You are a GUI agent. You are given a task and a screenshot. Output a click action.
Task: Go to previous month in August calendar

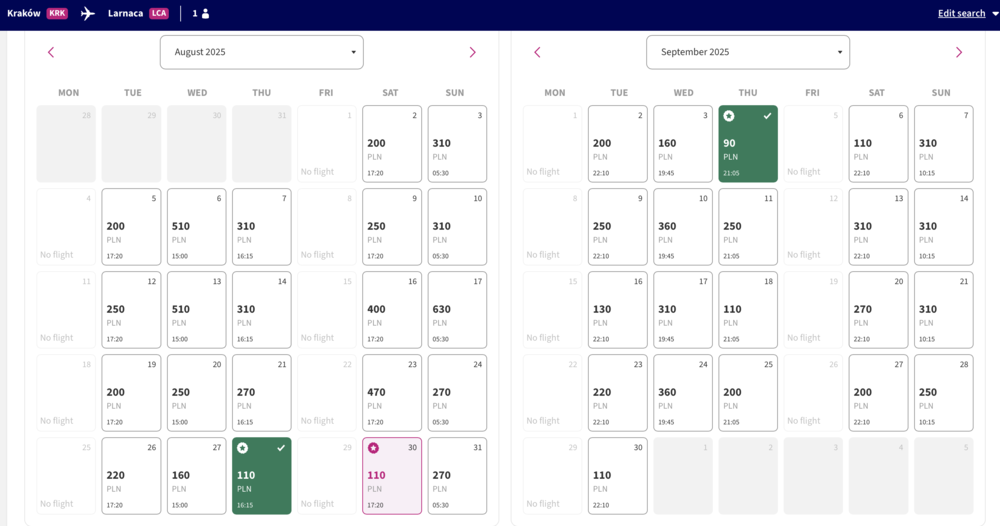point(51,52)
